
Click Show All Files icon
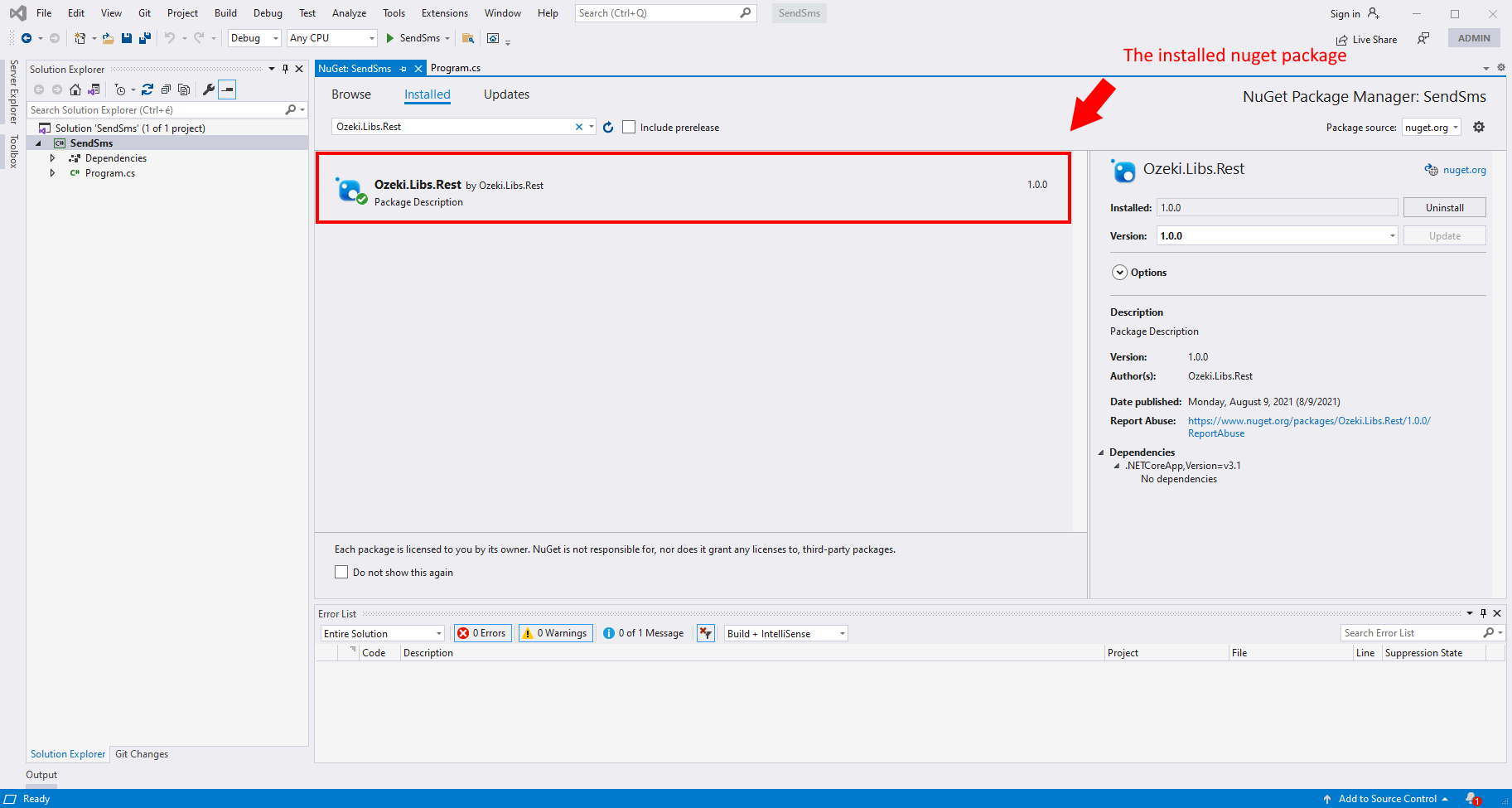click(184, 90)
